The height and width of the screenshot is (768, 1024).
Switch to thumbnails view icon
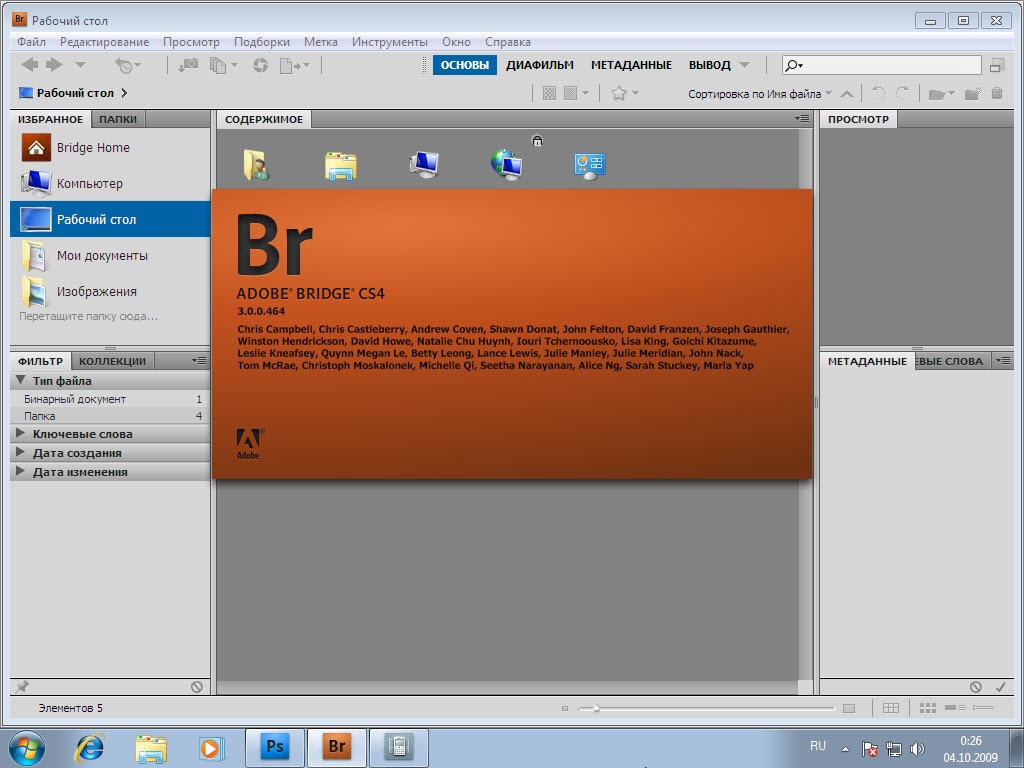pos(927,708)
